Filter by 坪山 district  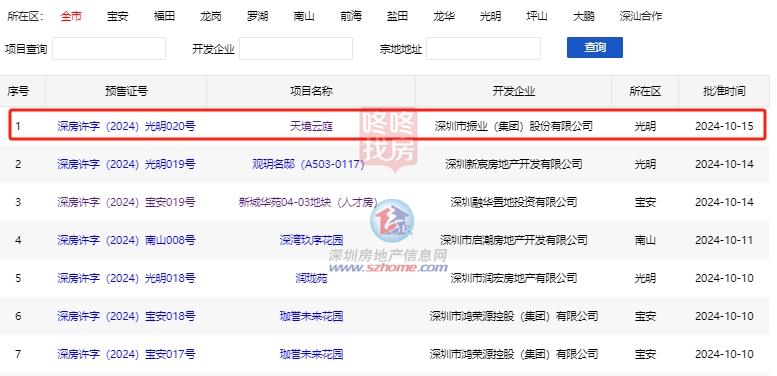coord(537,16)
